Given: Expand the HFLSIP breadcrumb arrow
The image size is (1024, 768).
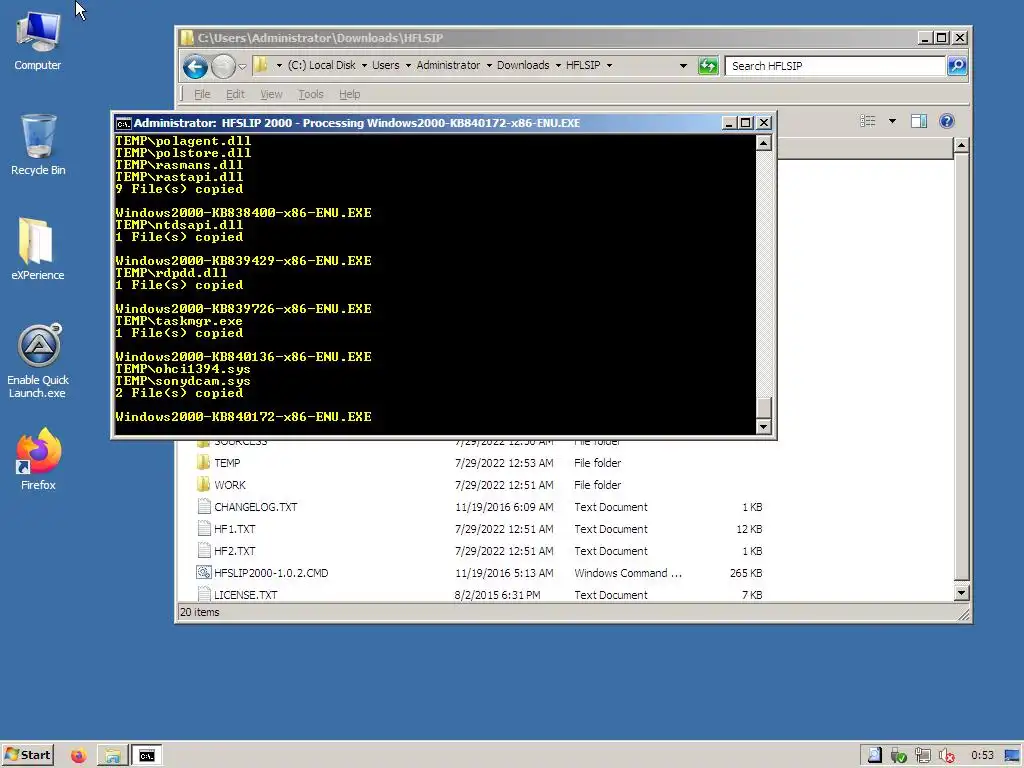Looking at the screenshot, I should tap(609, 65).
